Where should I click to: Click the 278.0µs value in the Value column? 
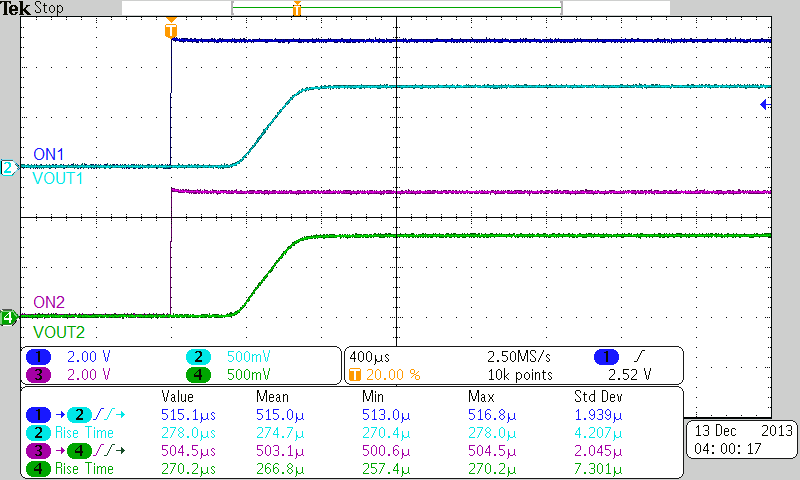[x=188, y=433]
